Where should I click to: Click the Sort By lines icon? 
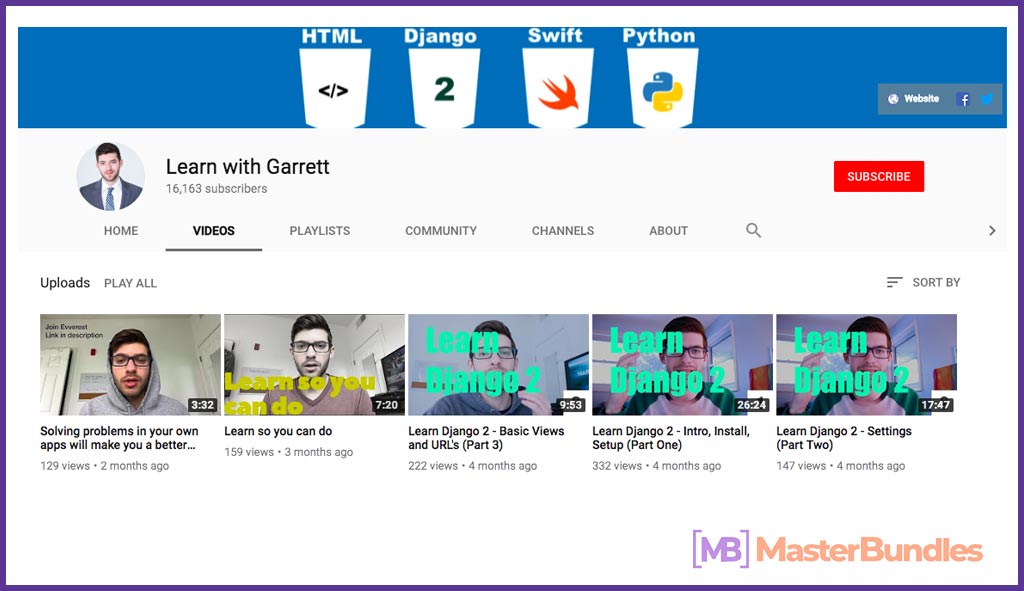[x=894, y=282]
